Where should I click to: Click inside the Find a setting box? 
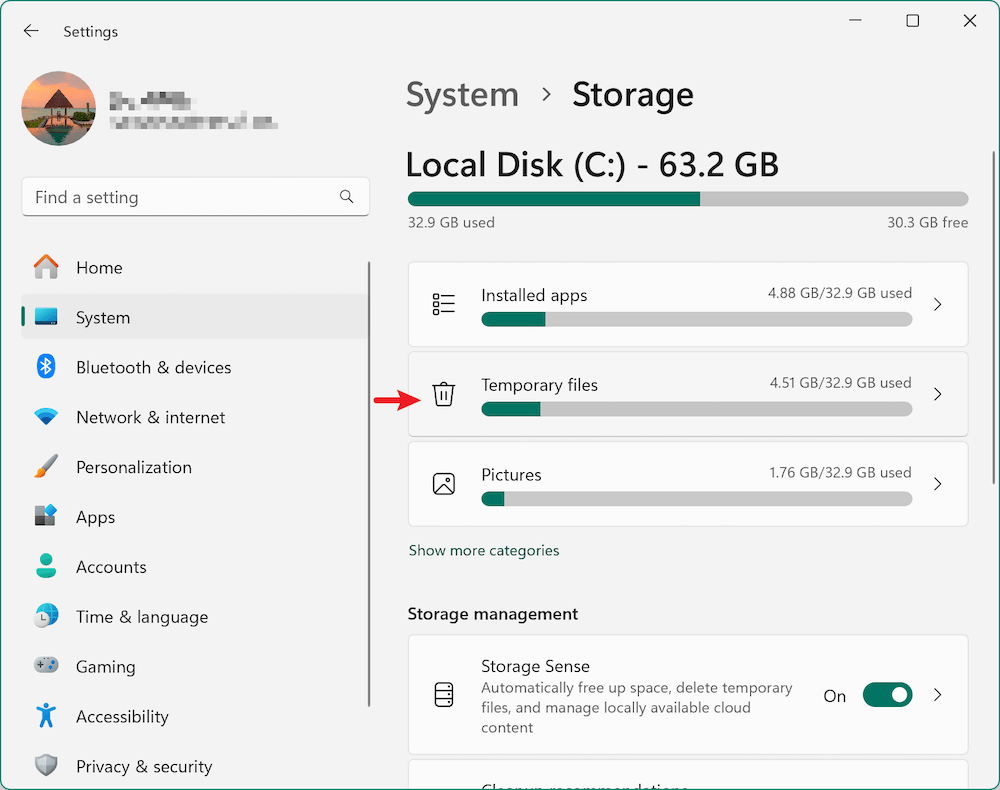pyautogui.click(x=180, y=197)
